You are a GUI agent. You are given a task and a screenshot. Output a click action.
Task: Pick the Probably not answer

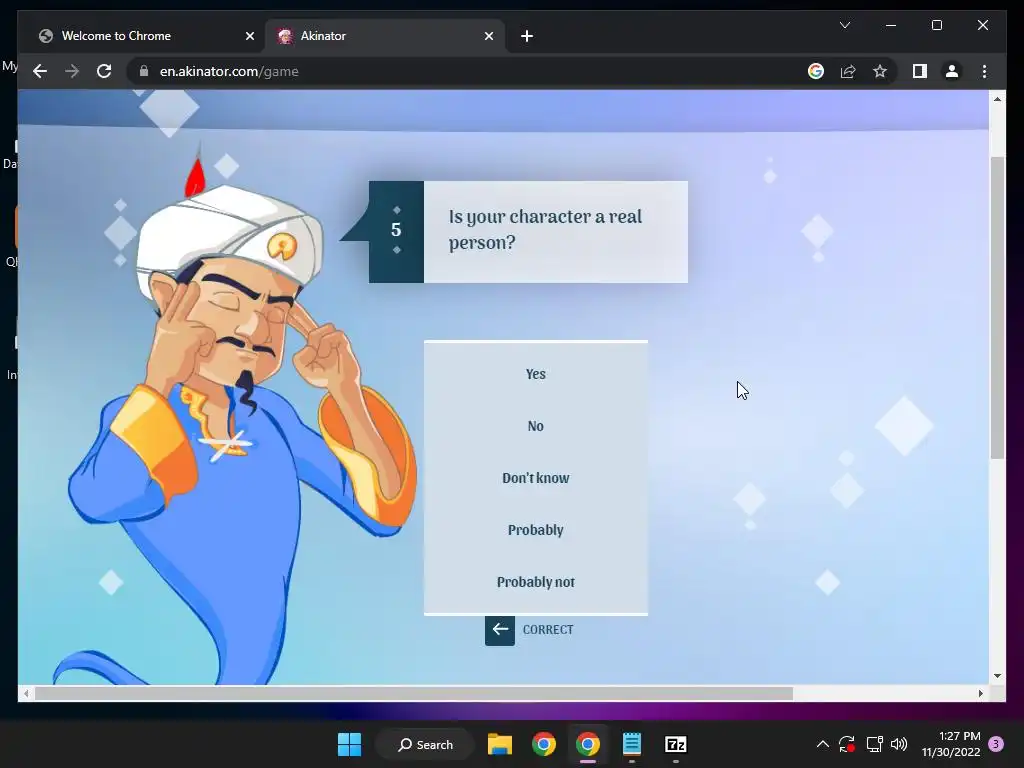536,582
